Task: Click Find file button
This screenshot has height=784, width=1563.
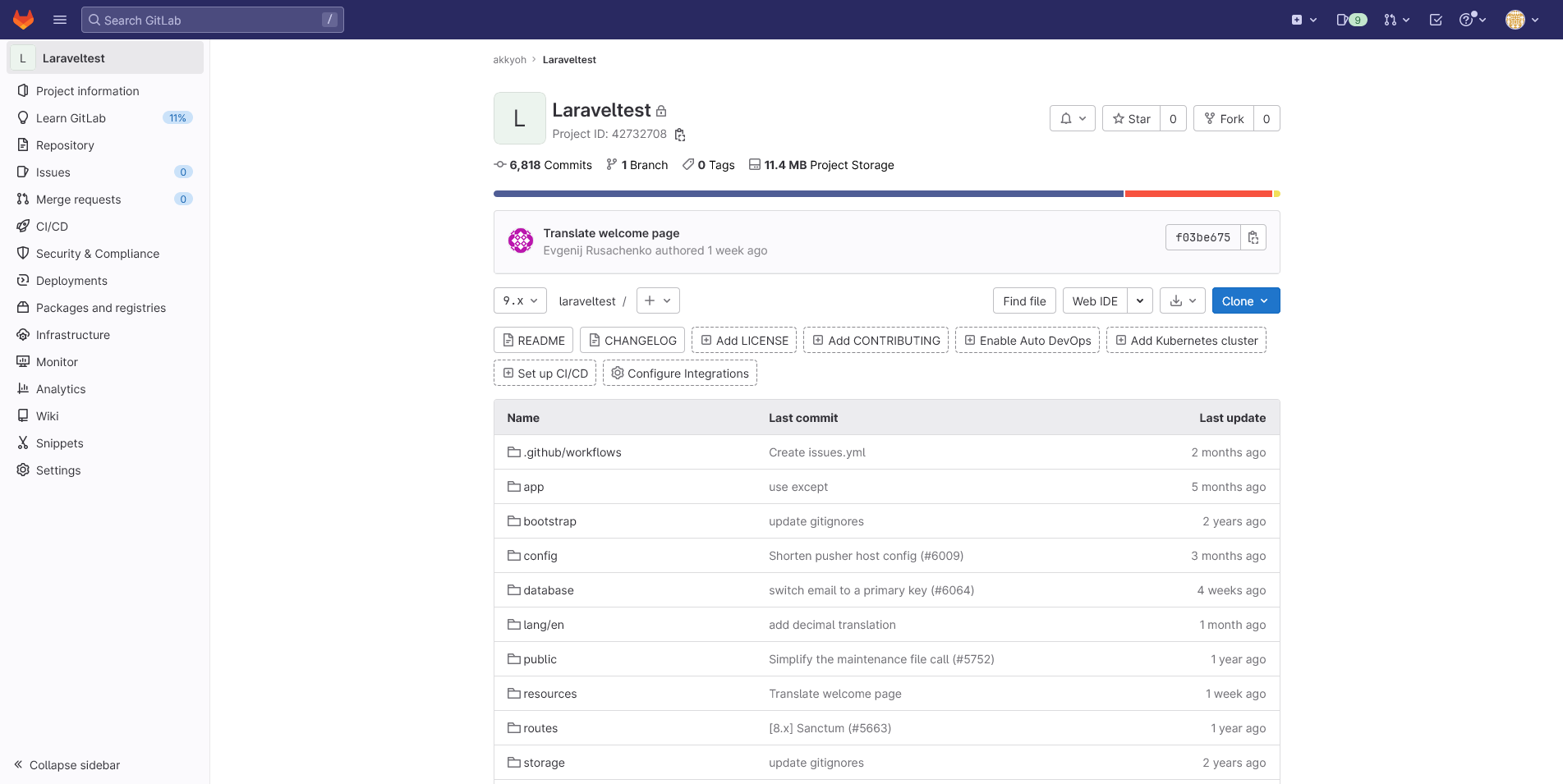Action: [x=1024, y=301]
